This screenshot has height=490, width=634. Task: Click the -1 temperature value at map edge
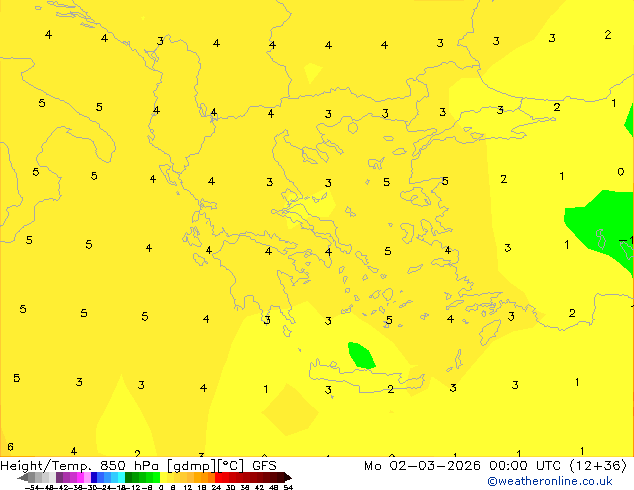[627, 241]
